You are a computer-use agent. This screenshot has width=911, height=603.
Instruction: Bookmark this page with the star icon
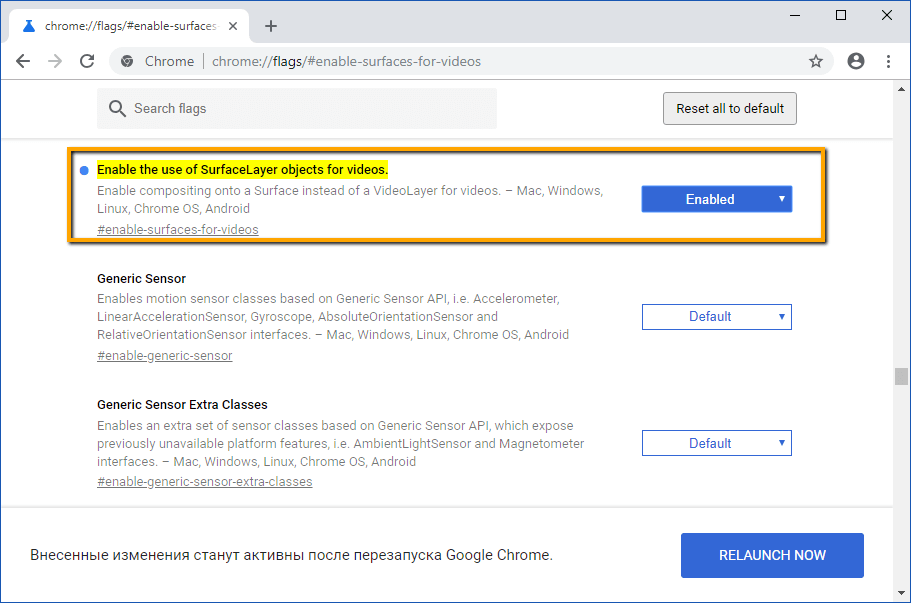[x=815, y=61]
